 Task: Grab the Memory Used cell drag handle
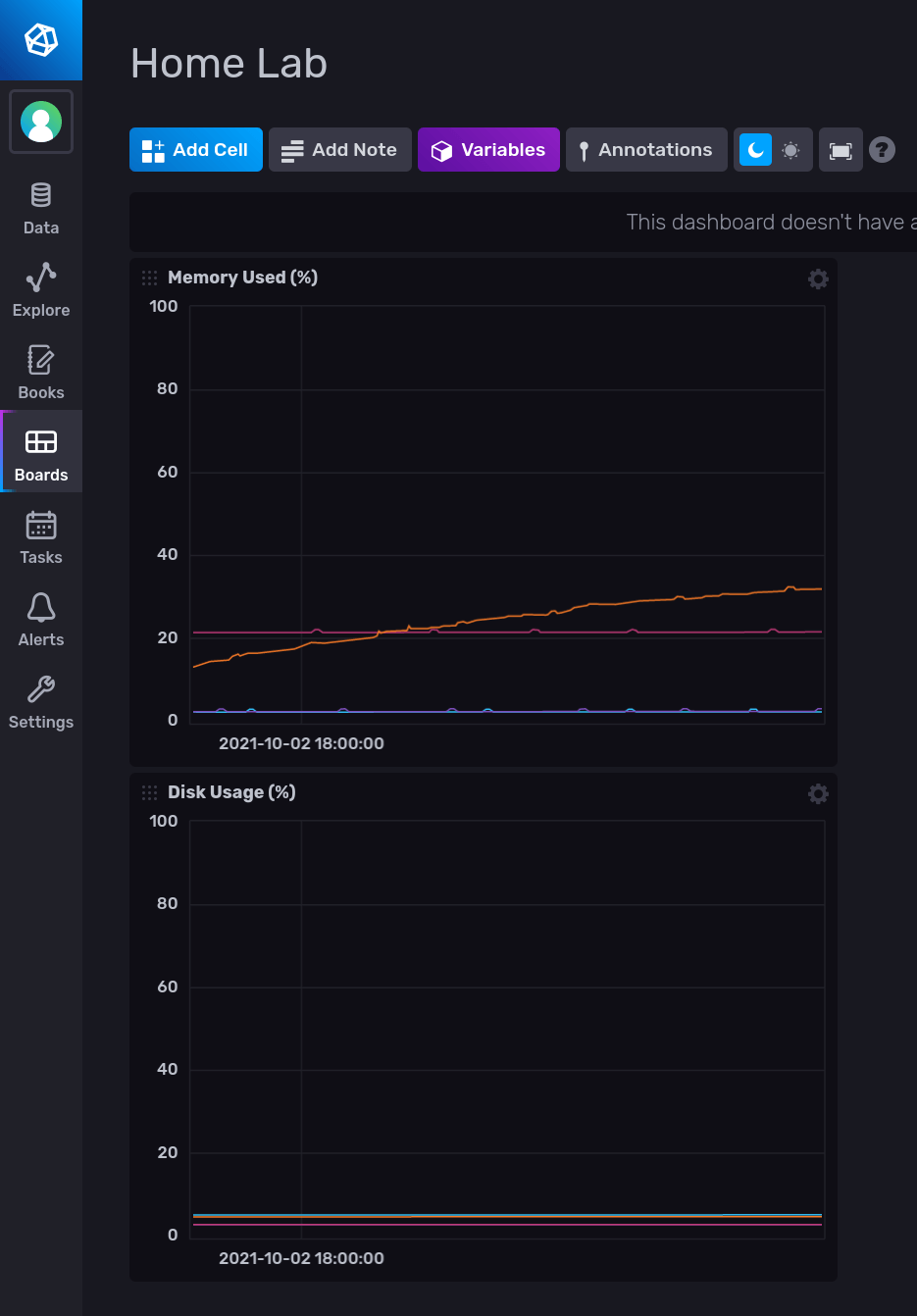pos(149,278)
